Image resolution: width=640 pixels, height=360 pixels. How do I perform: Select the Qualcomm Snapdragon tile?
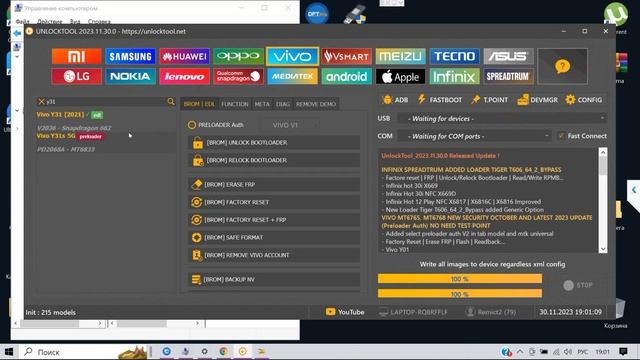click(x=238, y=76)
